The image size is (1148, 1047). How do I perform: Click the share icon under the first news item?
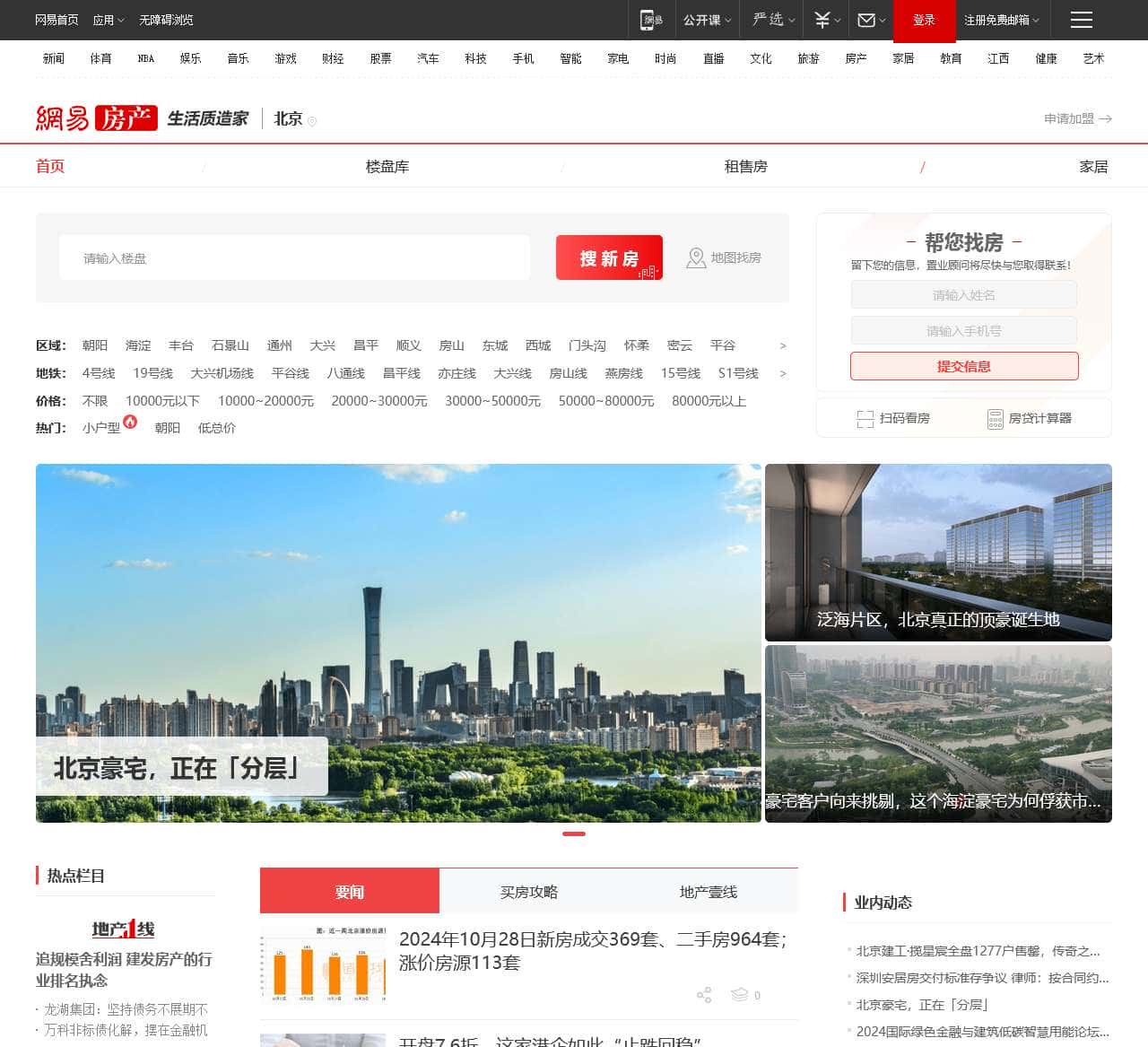click(x=704, y=995)
